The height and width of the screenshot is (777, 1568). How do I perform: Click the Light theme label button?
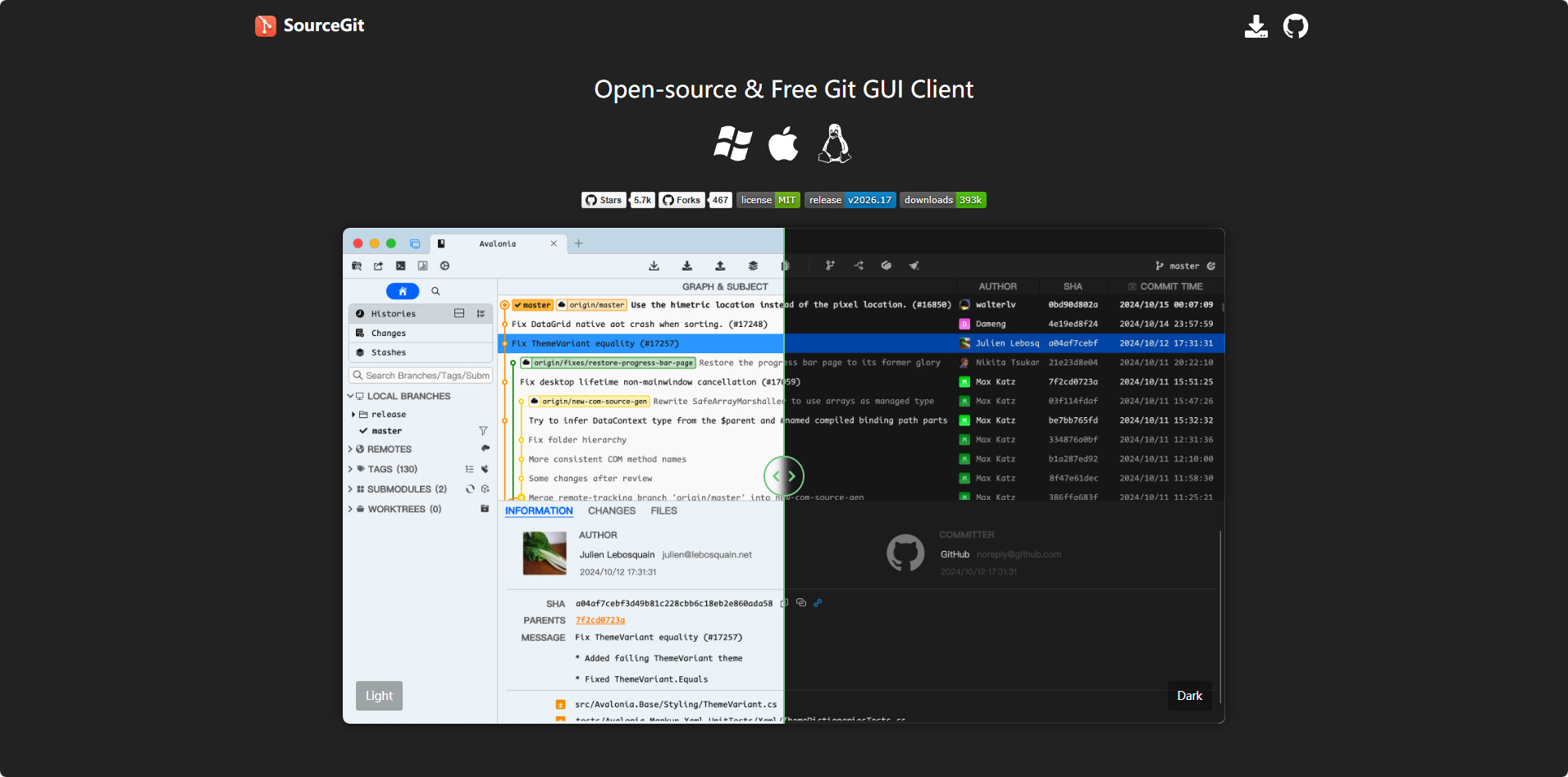tap(379, 696)
